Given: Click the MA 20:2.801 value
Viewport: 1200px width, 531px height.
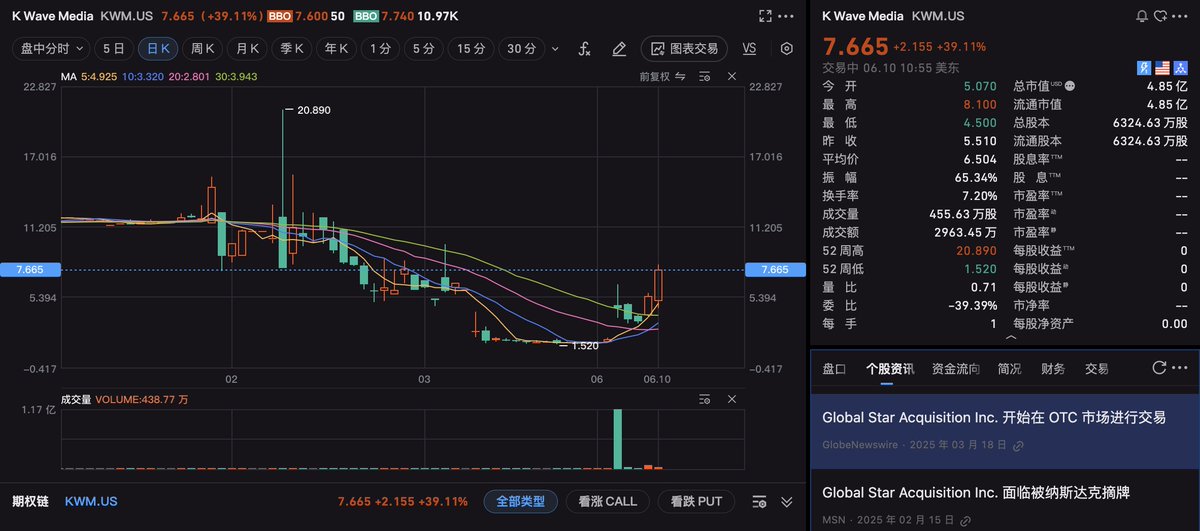Looking at the screenshot, I should (191, 76).
